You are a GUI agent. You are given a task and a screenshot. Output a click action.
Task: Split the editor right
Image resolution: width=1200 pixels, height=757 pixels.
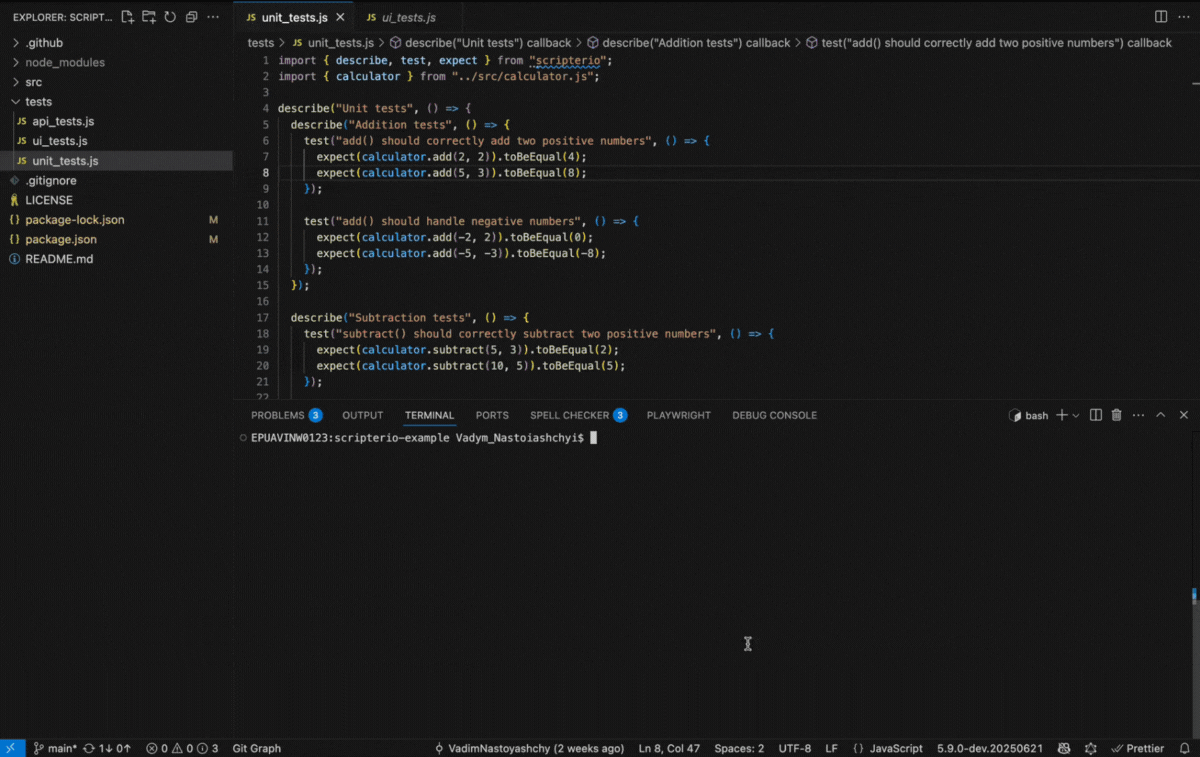click(1161, 17)
